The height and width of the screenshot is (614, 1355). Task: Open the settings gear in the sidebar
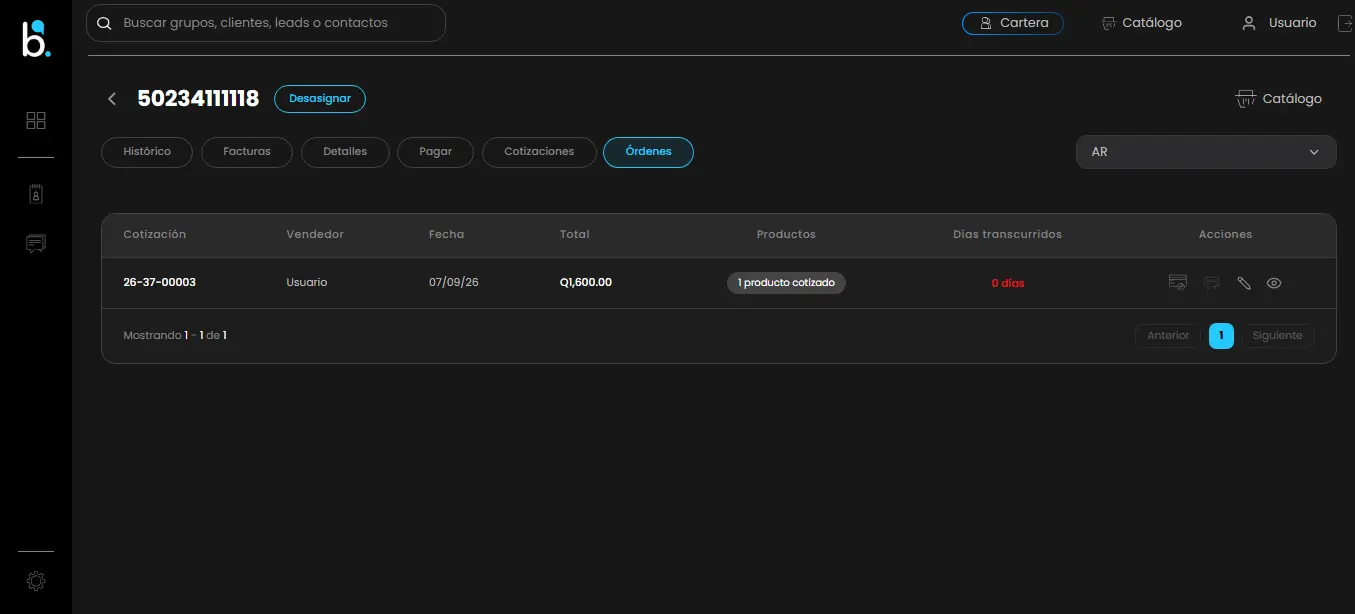[x=36, y=580]
